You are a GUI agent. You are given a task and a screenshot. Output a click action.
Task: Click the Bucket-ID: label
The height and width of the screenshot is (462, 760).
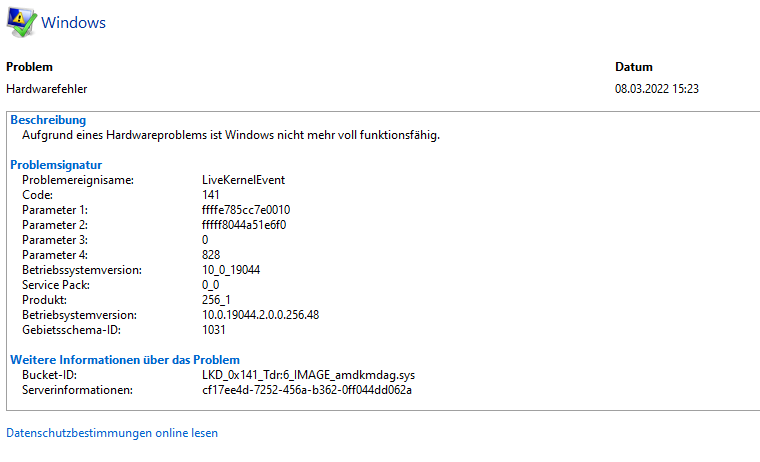tap(49, 375)
